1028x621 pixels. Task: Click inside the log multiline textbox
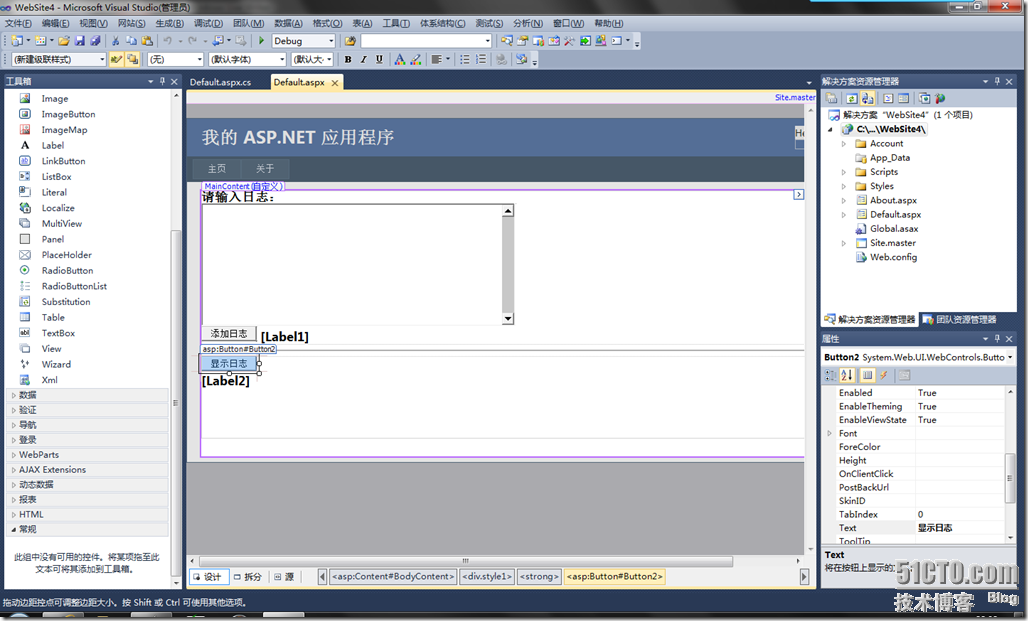click(352, 264)
